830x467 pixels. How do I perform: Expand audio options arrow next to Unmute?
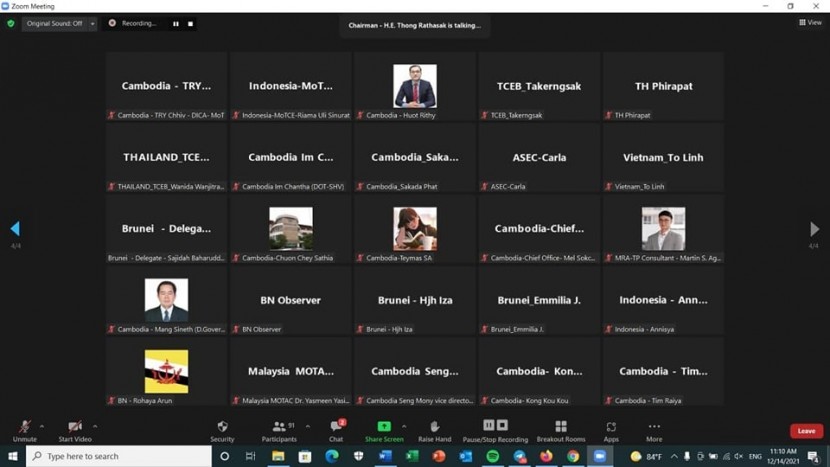tap(42, 426)
